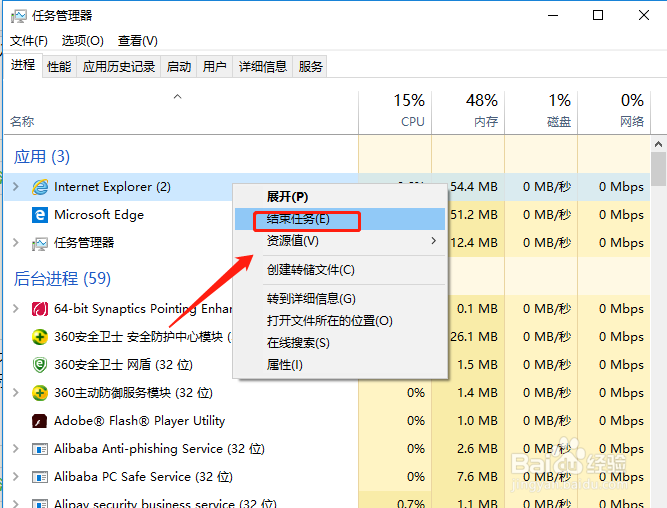Click the 51.2 MB memory cell for Edge
667x508 pixels.
click(x=474, y=215)
